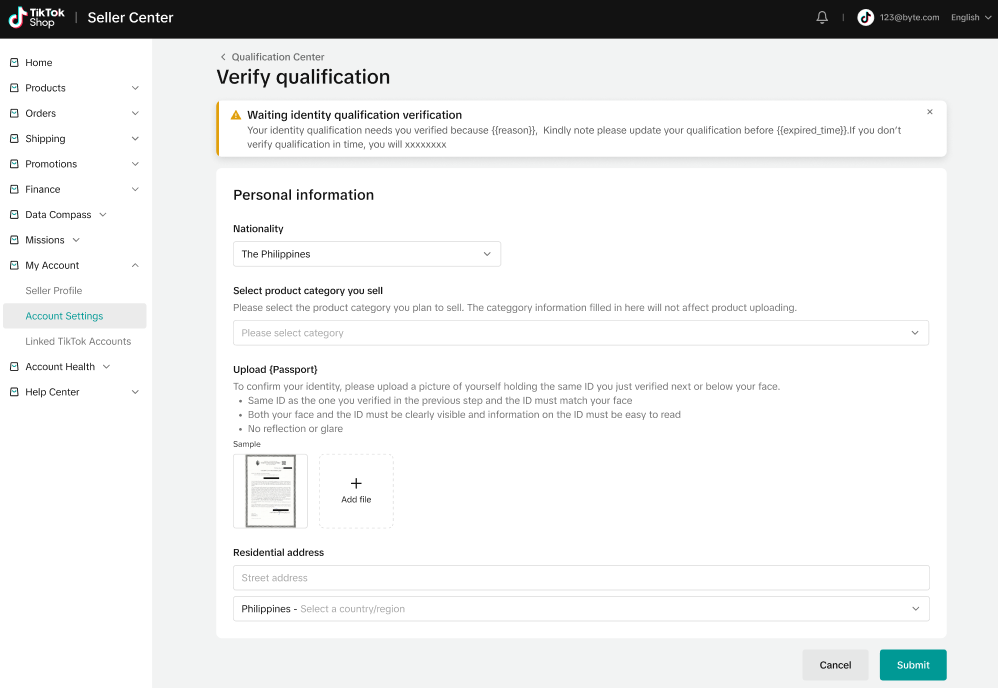
Task: Click the Finance sidebar icon
Action: (x=14, y=189)
